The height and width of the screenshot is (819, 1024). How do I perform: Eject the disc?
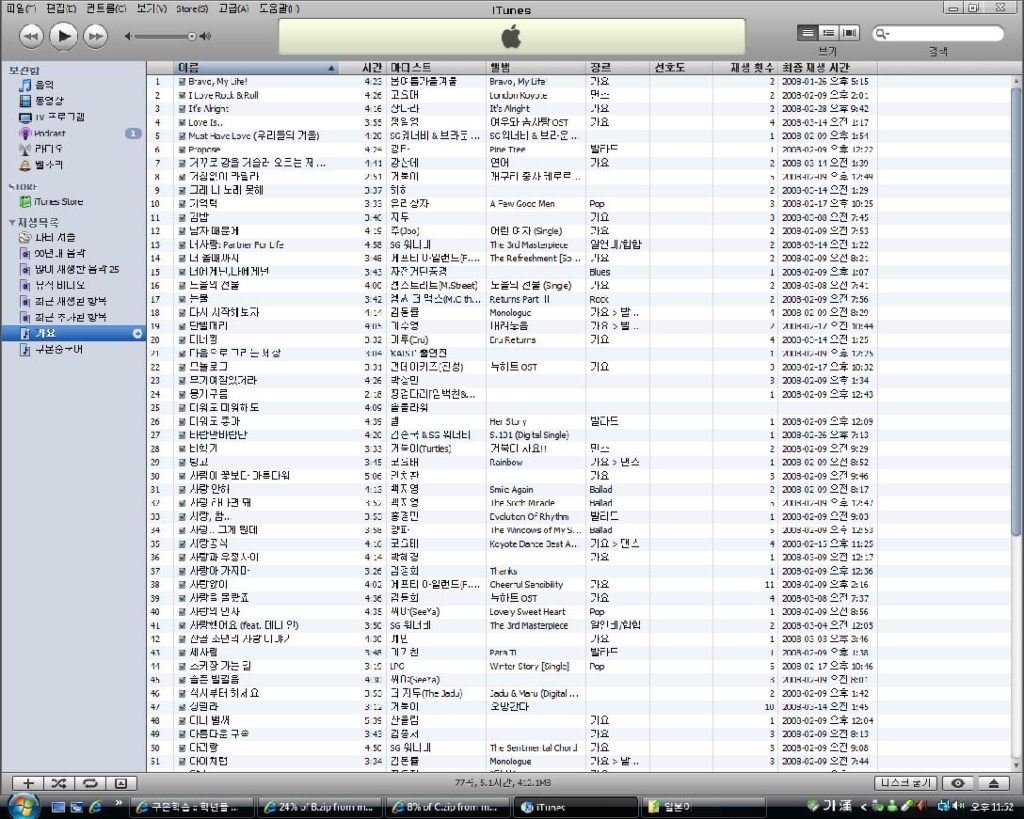pos(993,783)
